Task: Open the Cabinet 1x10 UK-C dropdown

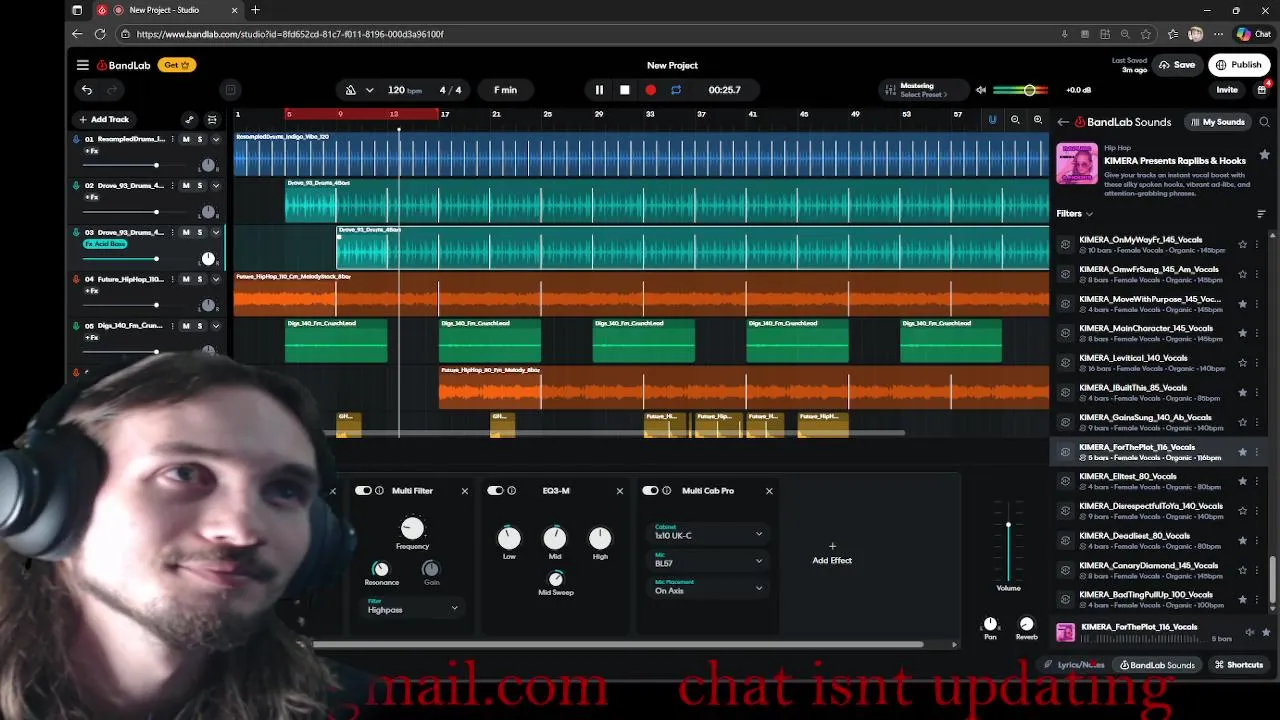Action: tap(708, 532)
